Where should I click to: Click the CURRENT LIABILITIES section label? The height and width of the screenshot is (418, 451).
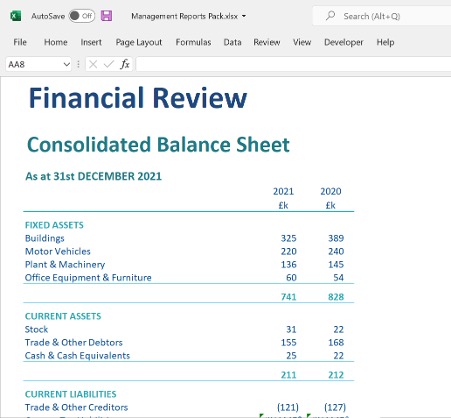pos(71,394)
